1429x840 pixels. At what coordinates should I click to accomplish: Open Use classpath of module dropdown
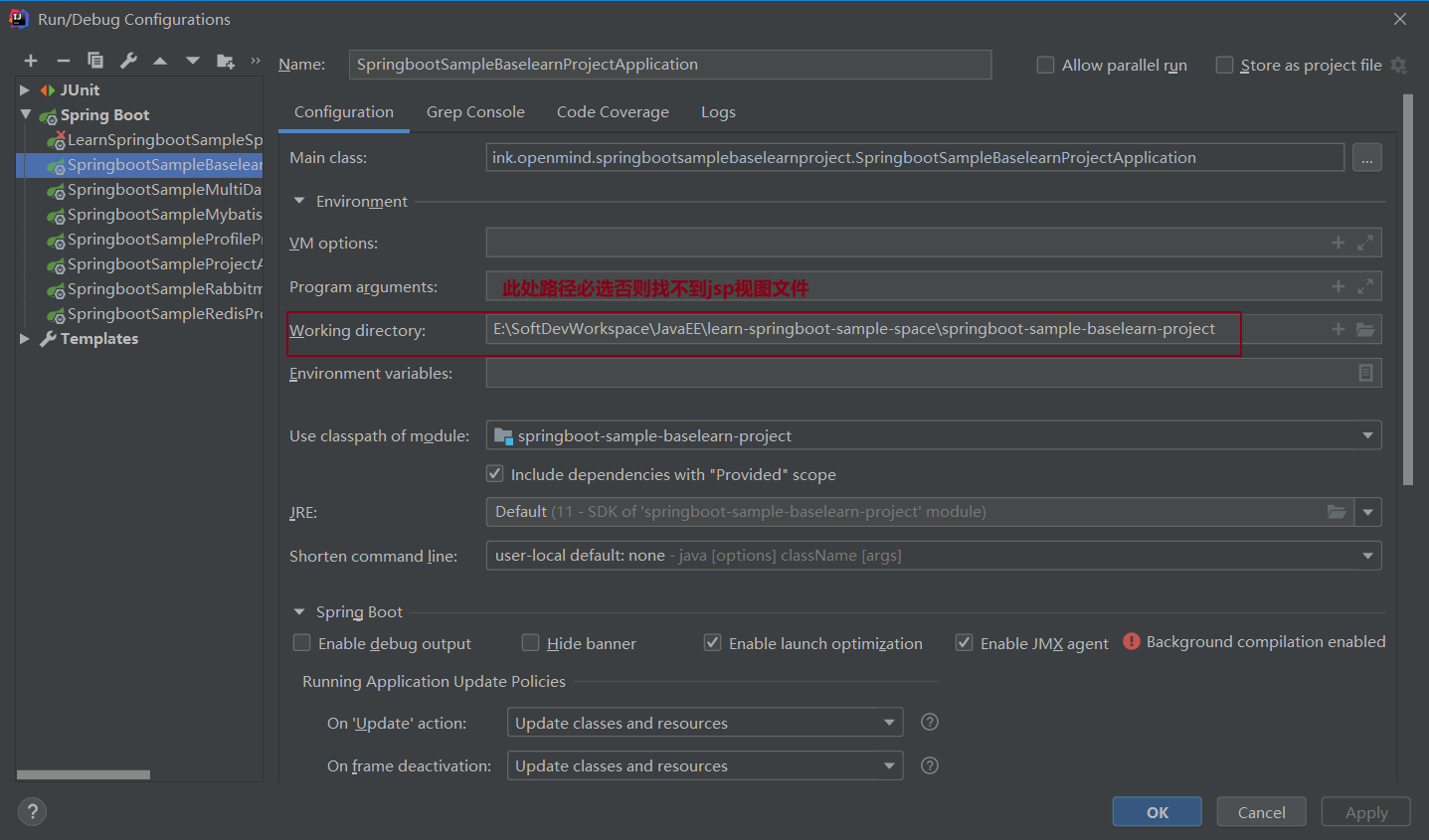point(1367,435)
